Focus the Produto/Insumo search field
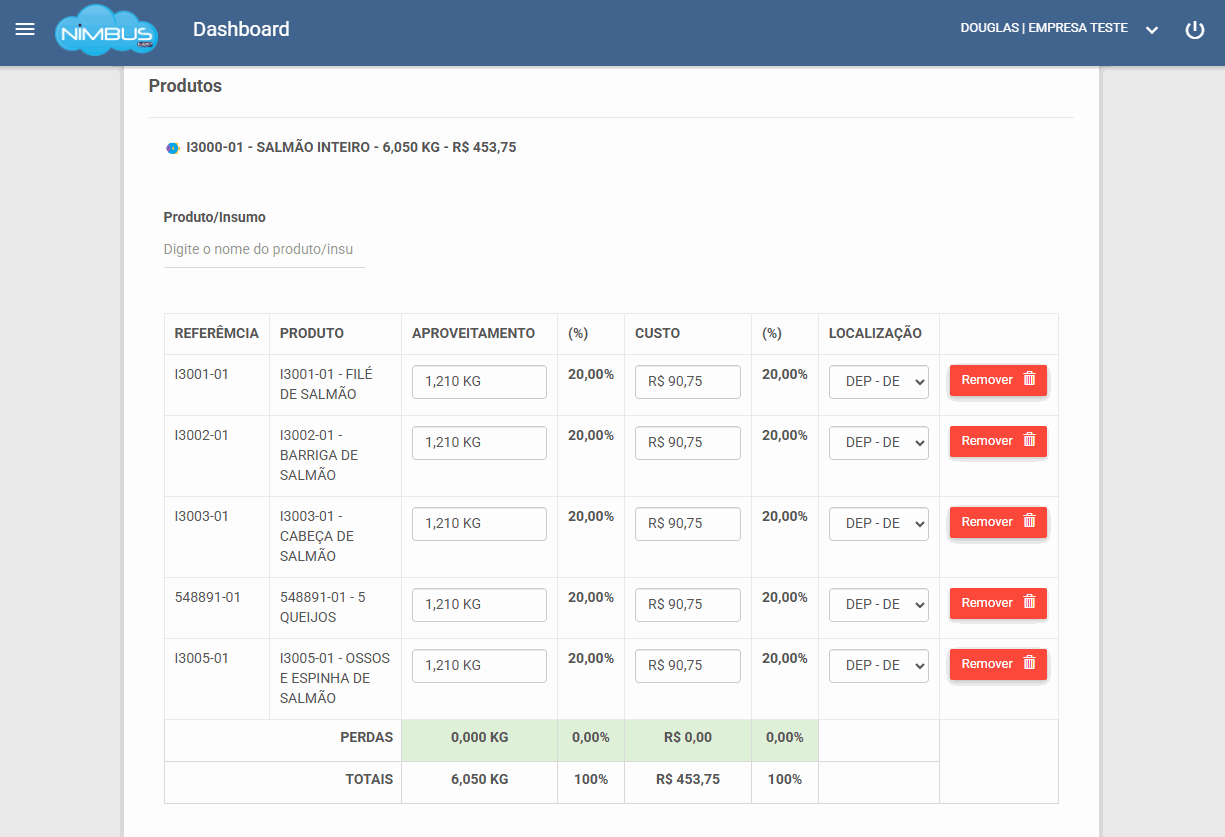Image resolution: width=1225 pixels, height=837 pixels. 264,249
